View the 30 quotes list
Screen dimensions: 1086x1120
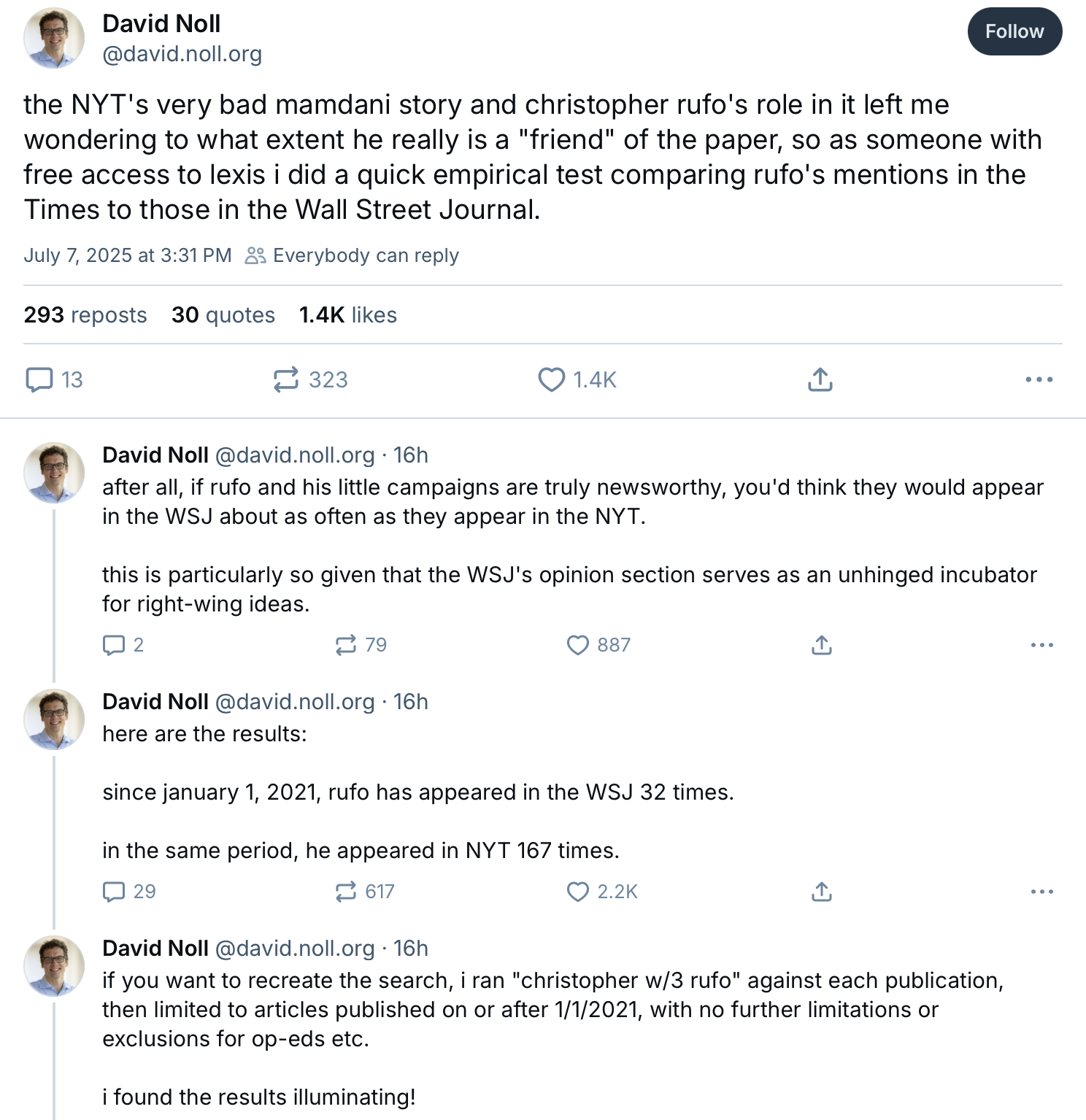click(223, 314)
